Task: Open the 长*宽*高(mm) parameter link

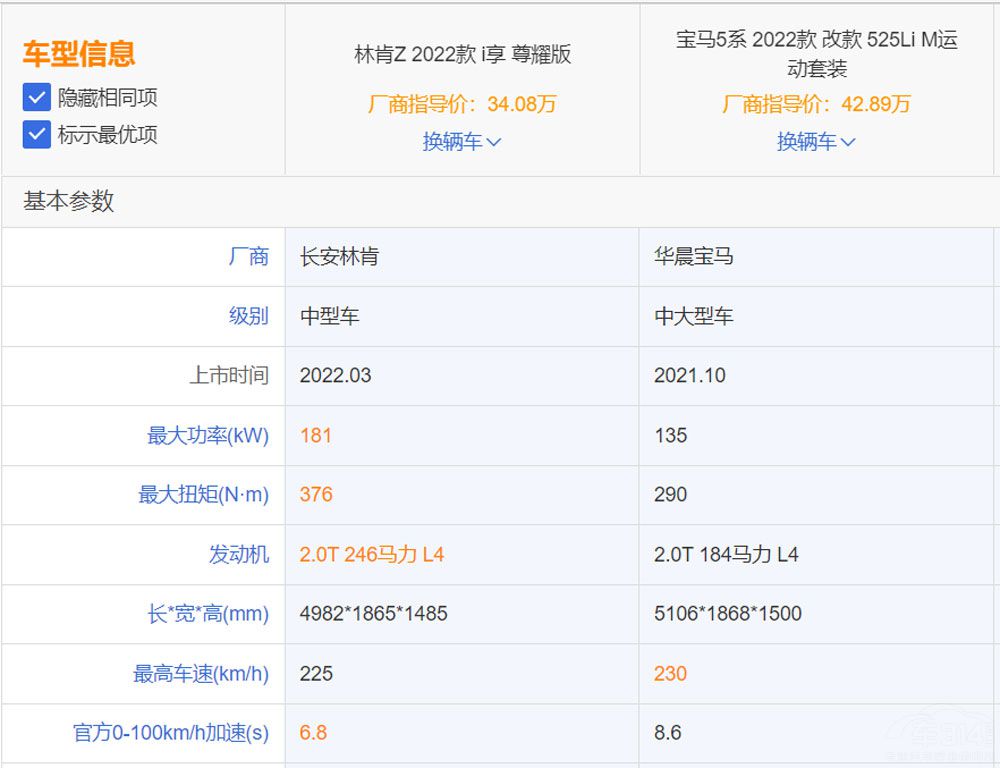Action: point(206,614)
